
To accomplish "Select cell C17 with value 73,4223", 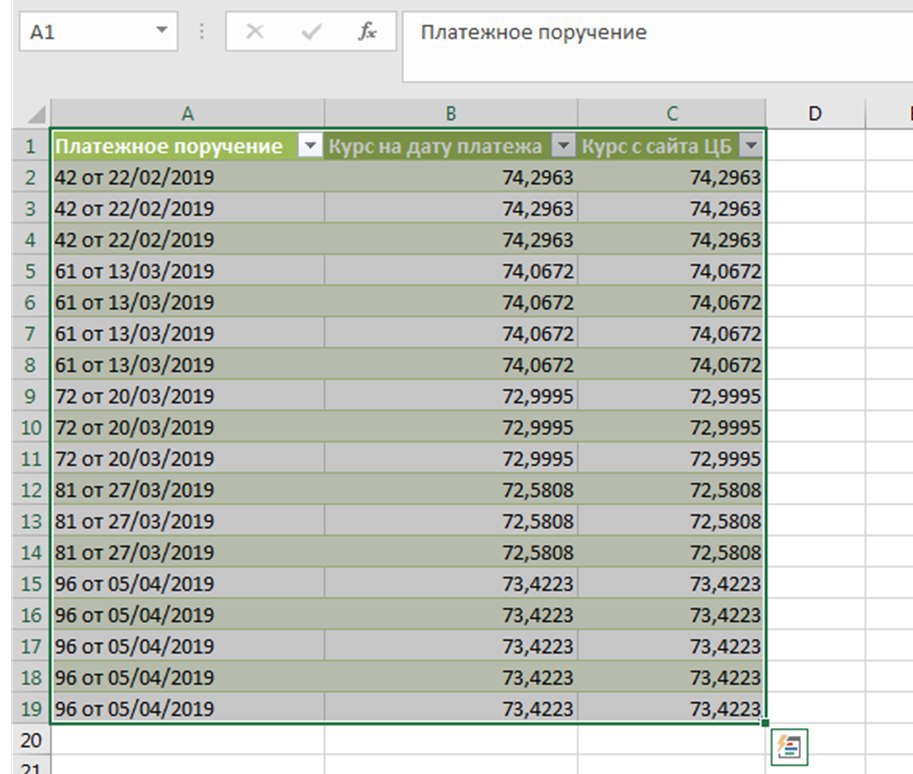I will 672,646.
